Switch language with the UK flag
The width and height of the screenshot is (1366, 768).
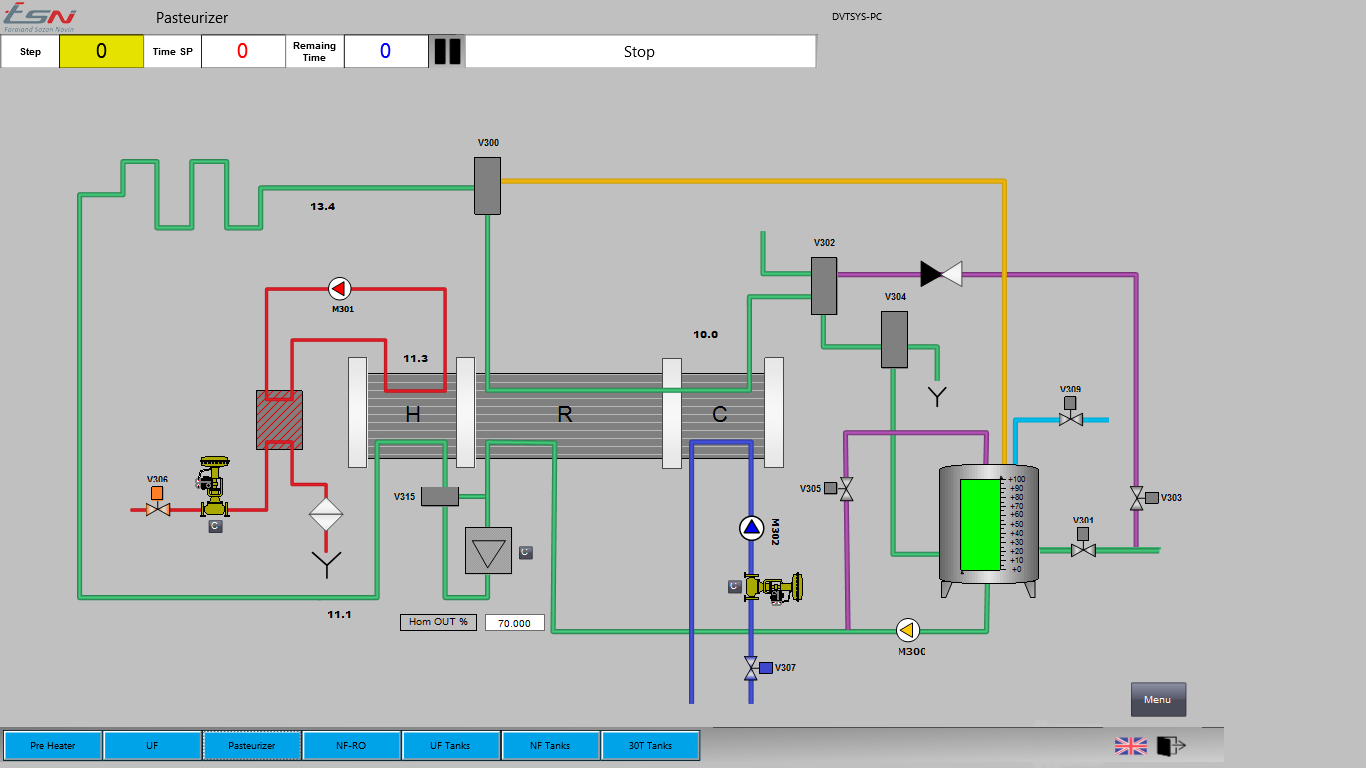coord(1131,746)
